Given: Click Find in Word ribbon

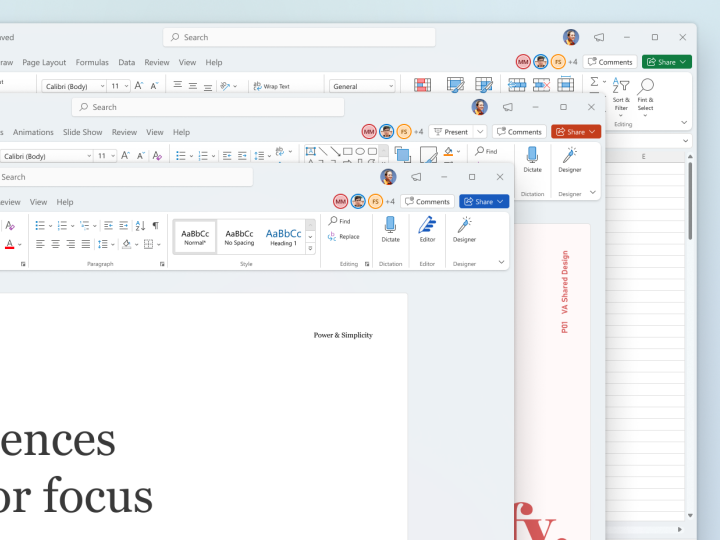Looking at the screenshot, I should pos(339,221).
